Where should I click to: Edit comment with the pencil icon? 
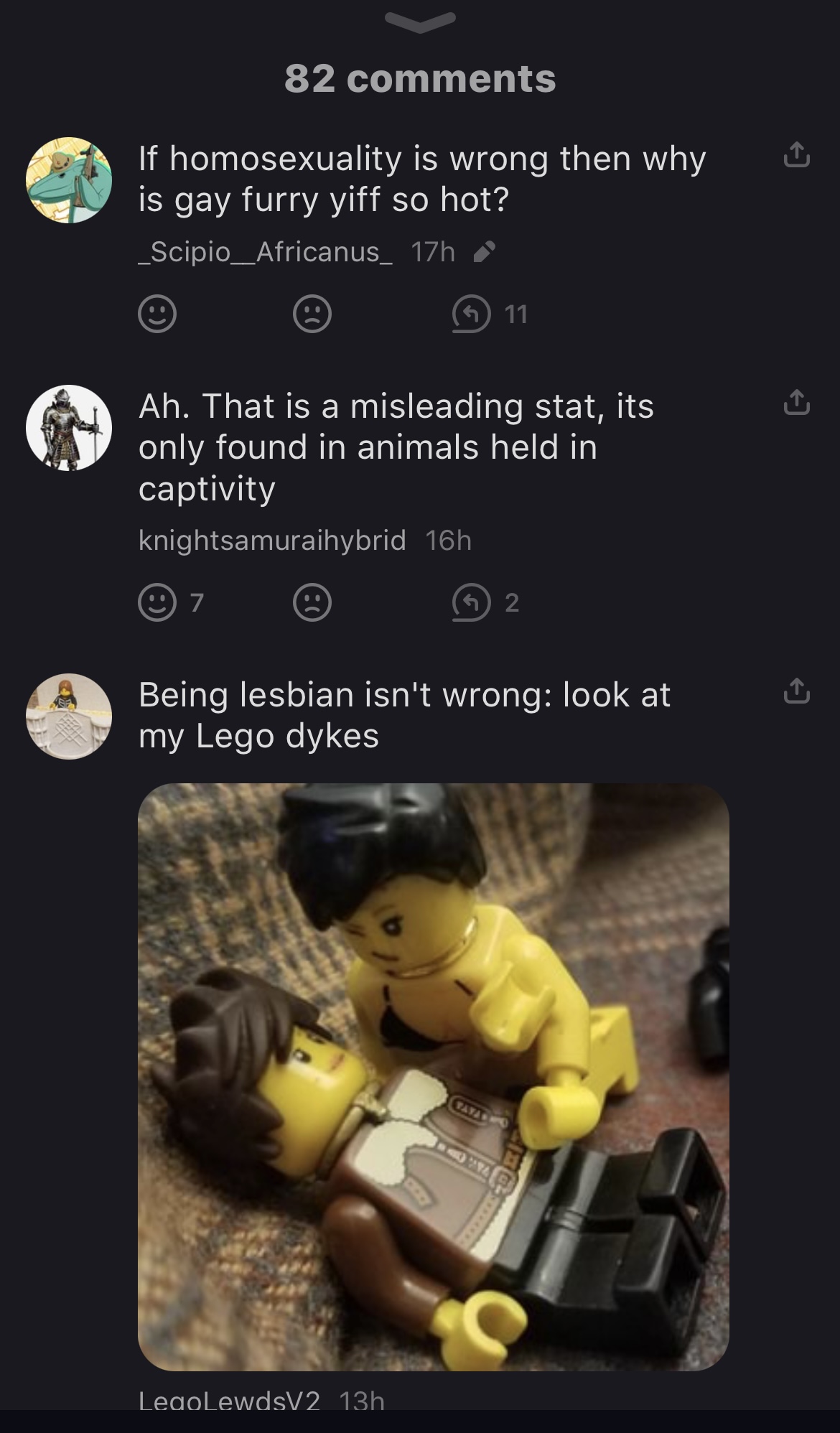(485, 252)
